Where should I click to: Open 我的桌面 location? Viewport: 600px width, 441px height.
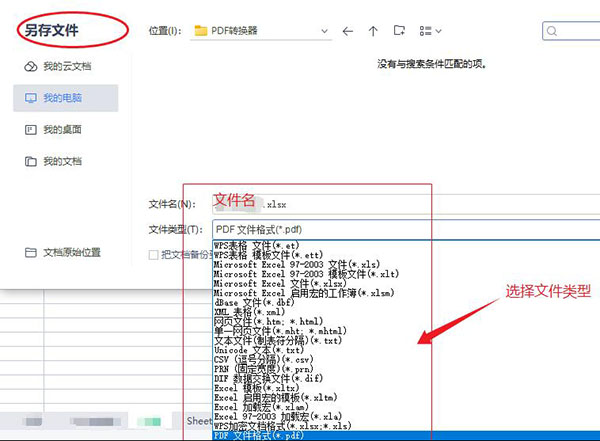click(60, 130)
